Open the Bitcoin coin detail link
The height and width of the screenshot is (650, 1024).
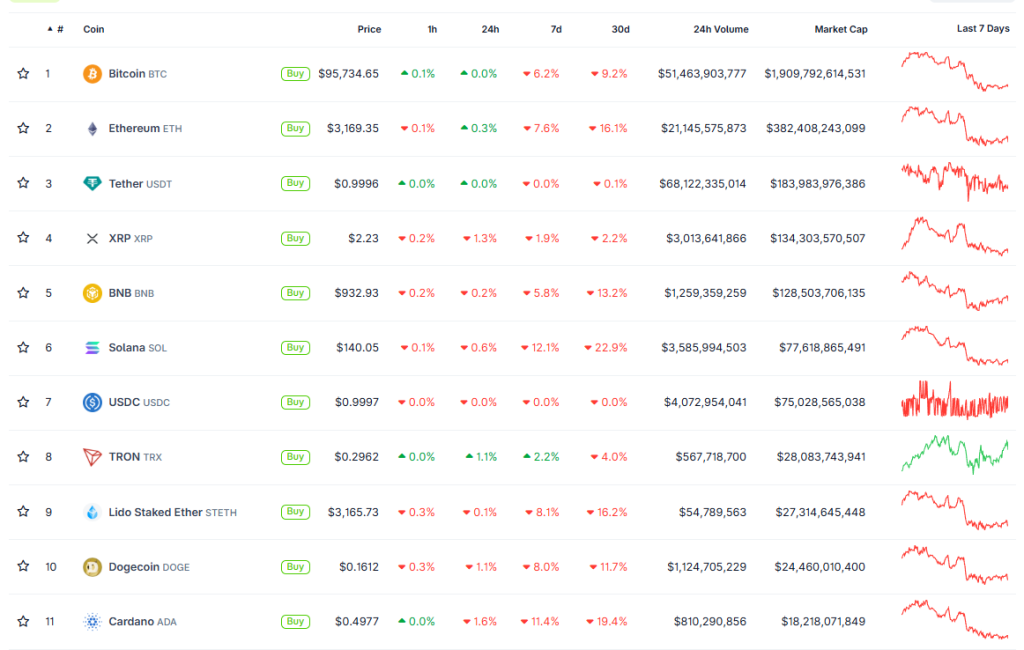tap(134, 73)
